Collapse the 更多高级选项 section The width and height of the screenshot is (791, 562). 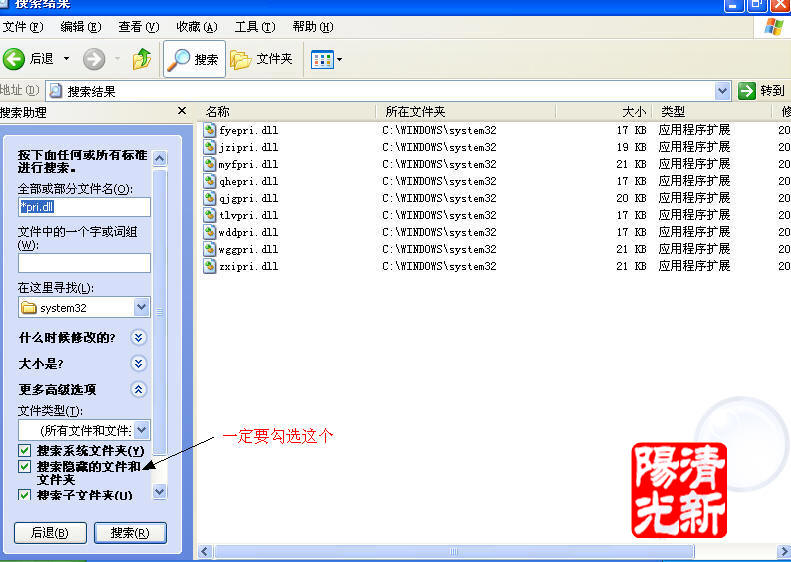click(x=138, y=389)
